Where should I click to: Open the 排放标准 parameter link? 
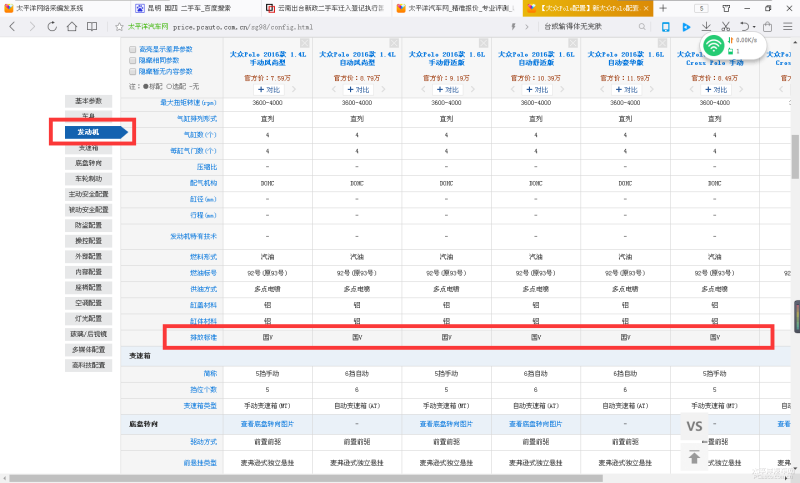pyautogui.click(x=204, y=337)
